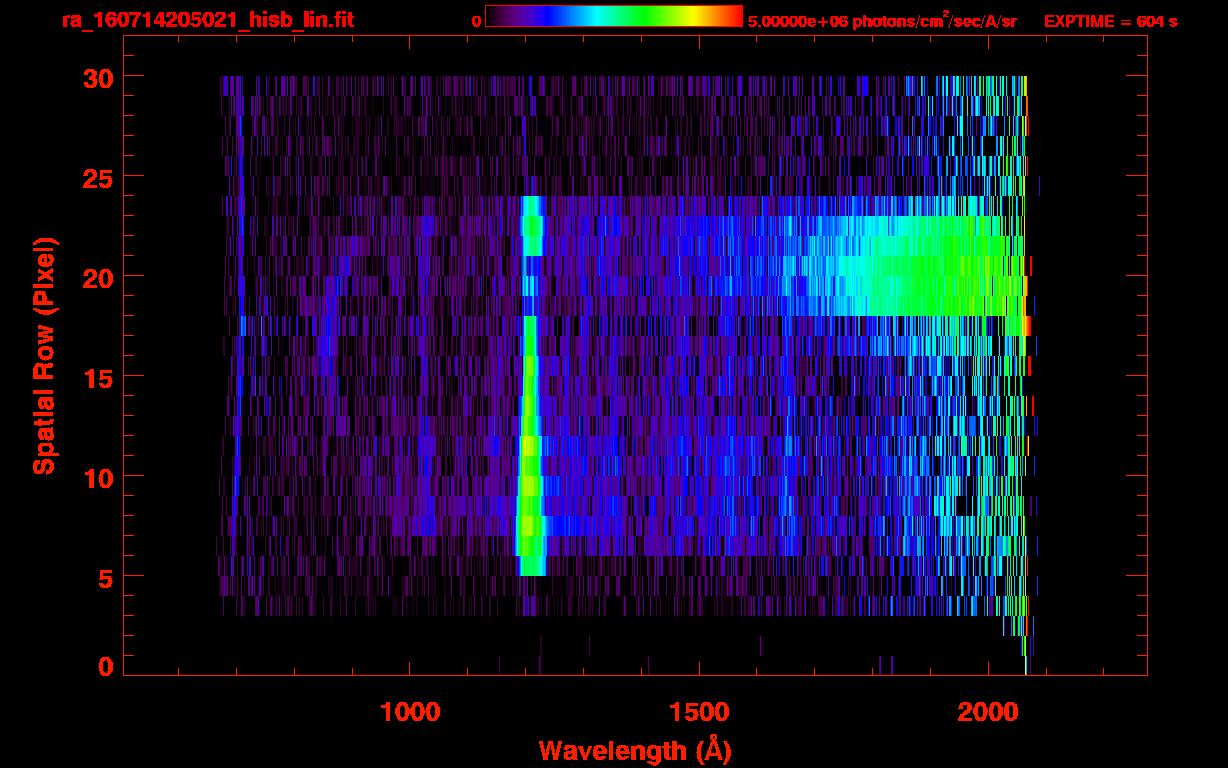Click the 5.00000e+06 photons colorbar maximum label
Viewport: 1228px width, 768px height.
[x=881, y=21]
